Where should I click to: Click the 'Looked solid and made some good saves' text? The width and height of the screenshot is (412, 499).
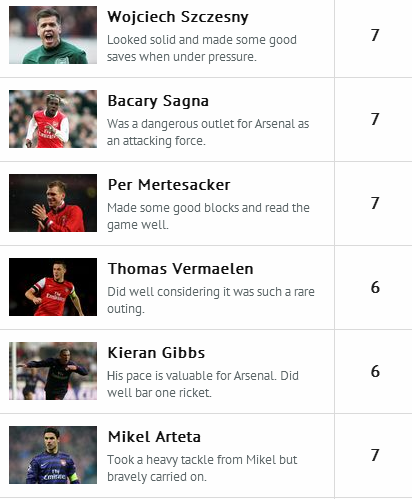(x=202, y=48)
